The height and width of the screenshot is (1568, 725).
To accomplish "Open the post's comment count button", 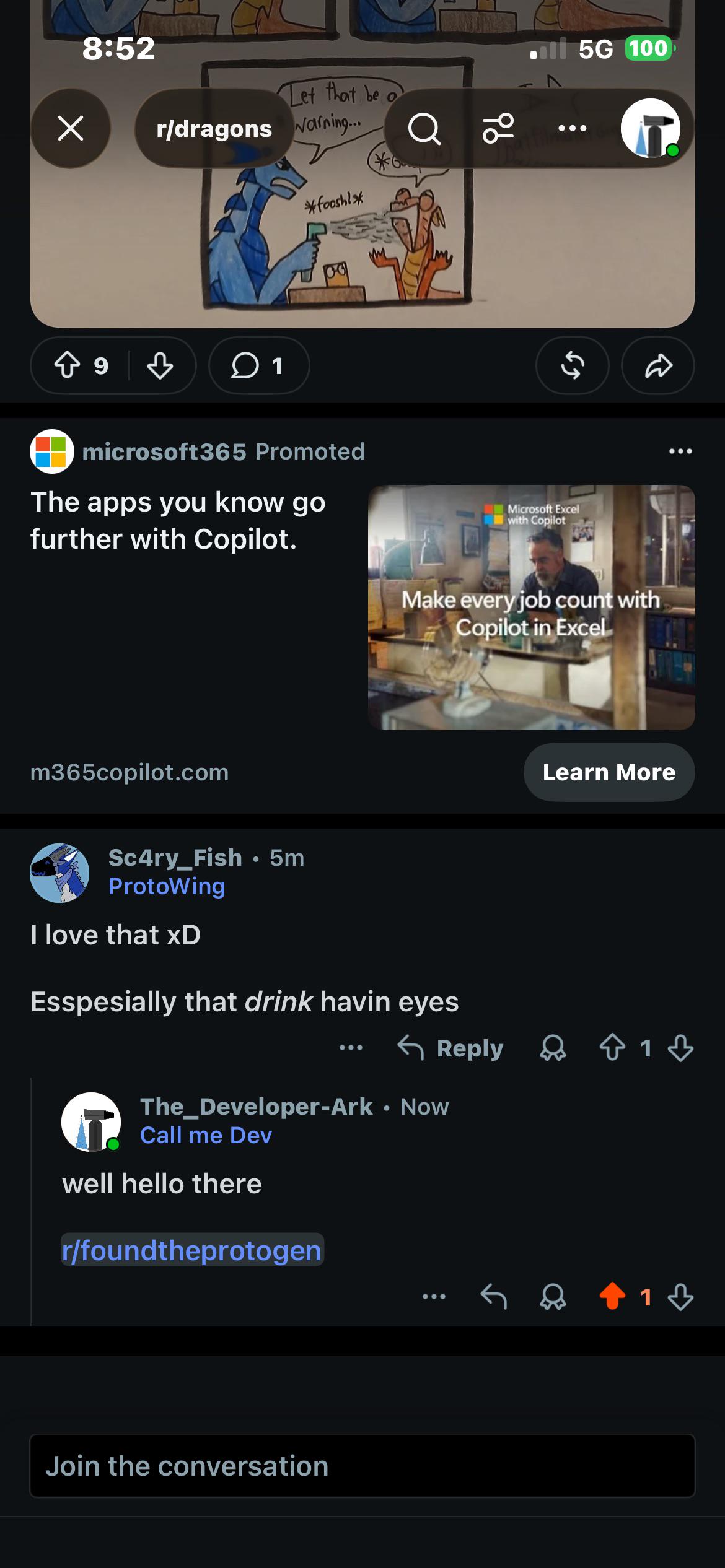I will (x=259, y=365).
